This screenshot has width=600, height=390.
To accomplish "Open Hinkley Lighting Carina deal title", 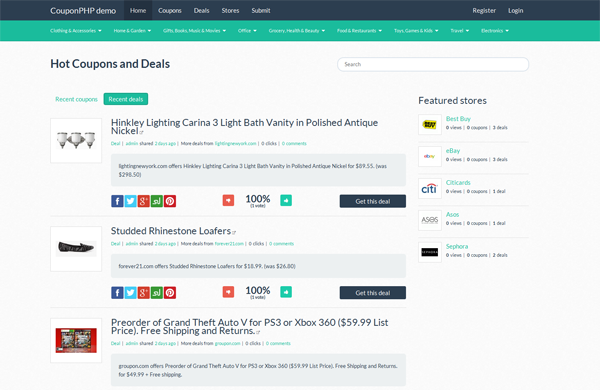I will (244, 127).
